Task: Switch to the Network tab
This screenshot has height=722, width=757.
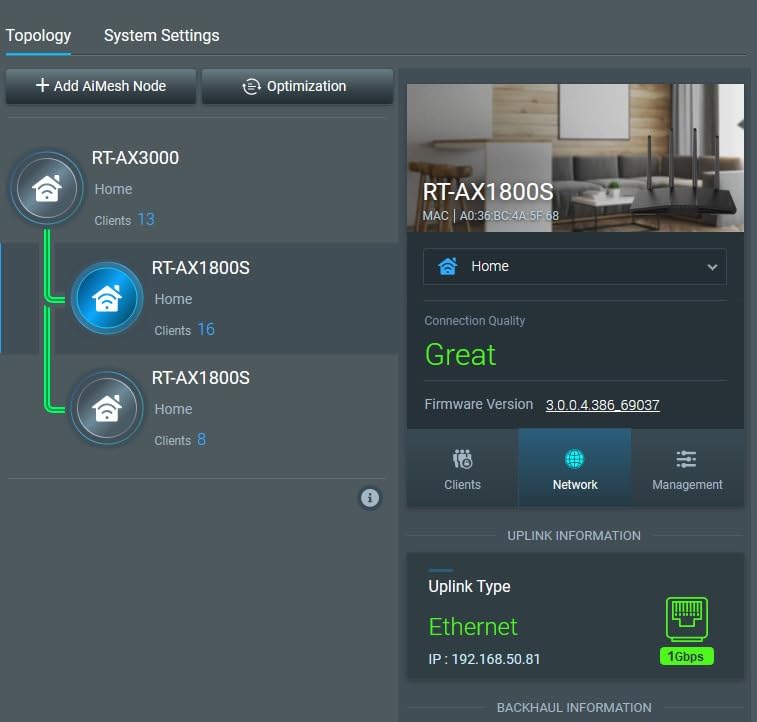Action: tap(575, 469)
